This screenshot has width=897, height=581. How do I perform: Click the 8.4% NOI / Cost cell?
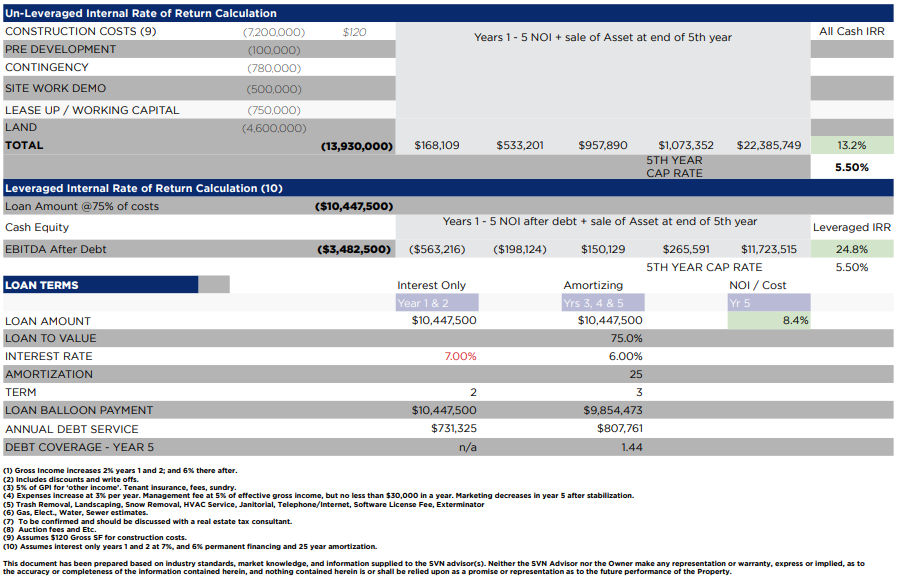point(769,321)
